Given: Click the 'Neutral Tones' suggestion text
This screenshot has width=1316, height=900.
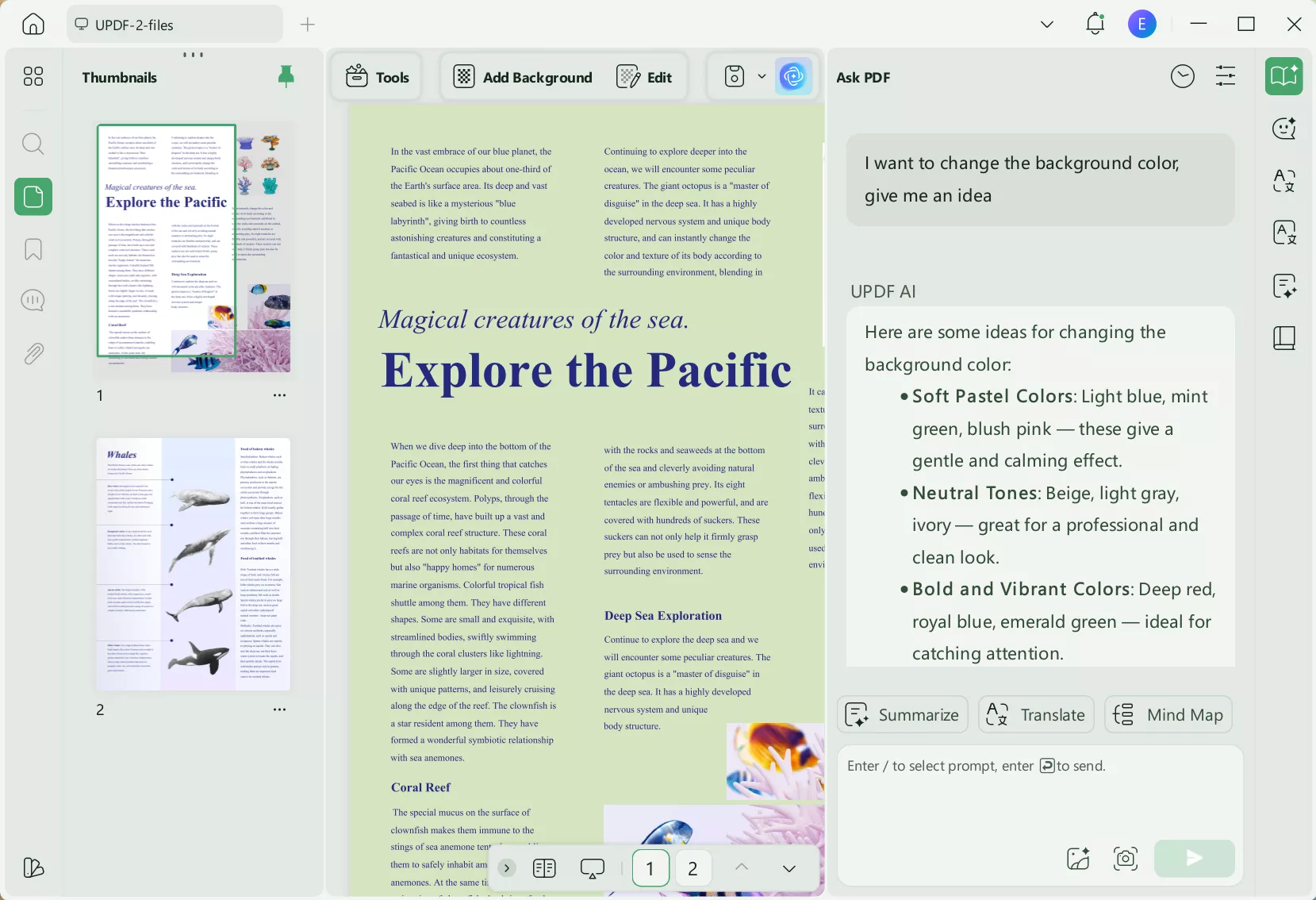Looking at the screenshot, I should pos(975,493).
